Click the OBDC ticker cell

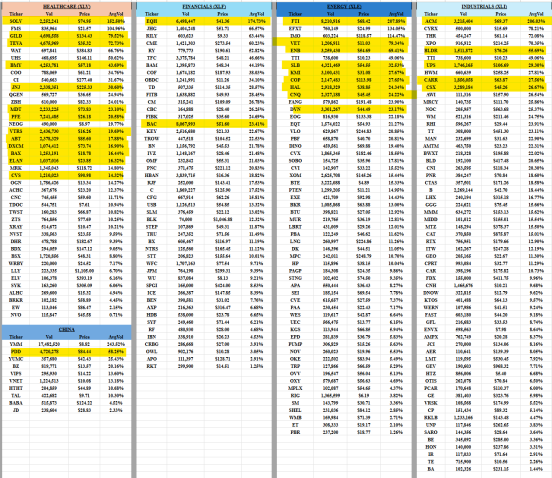[152, 80]
